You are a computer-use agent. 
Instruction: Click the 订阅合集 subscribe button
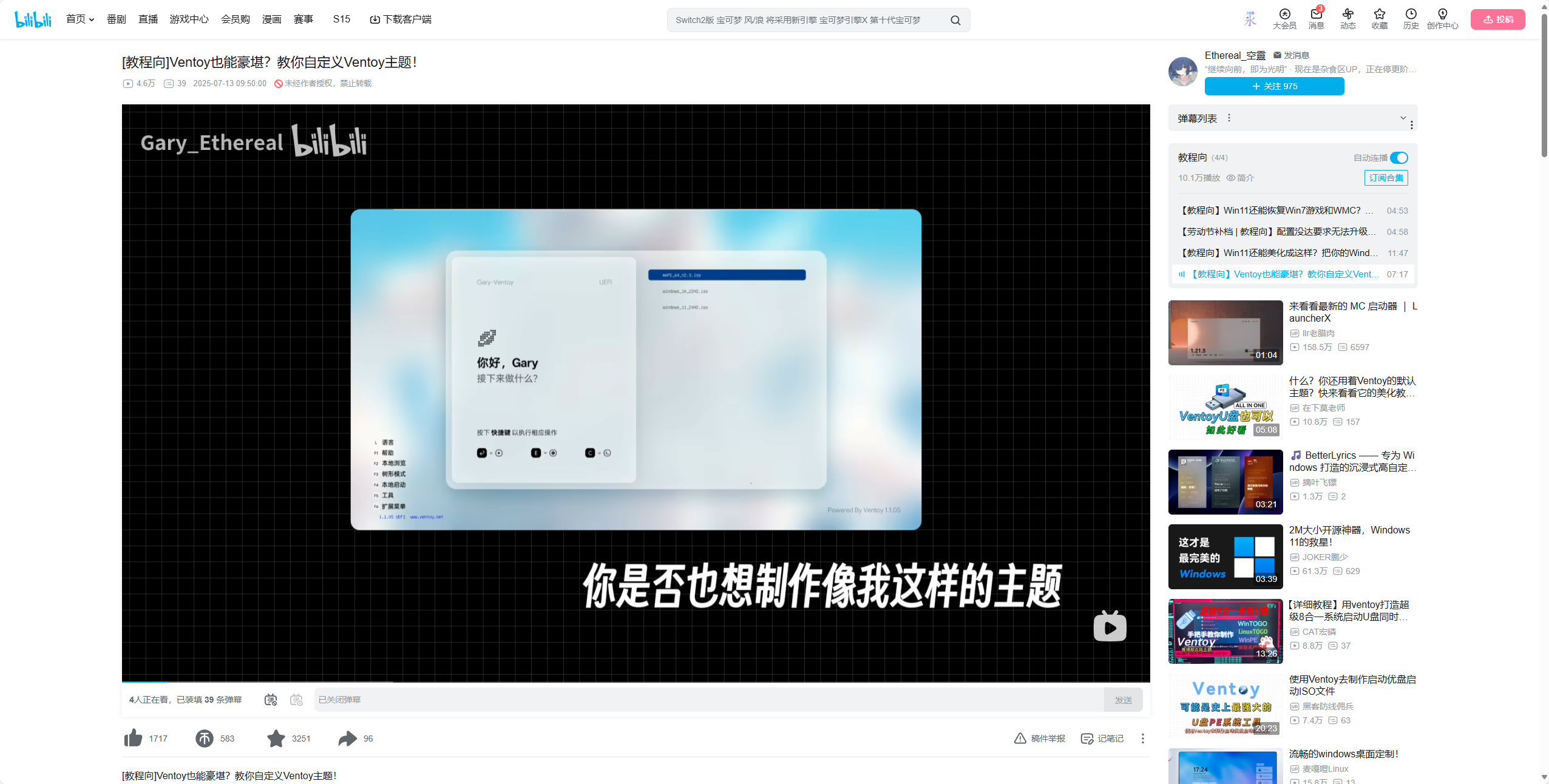[1386, 178]
